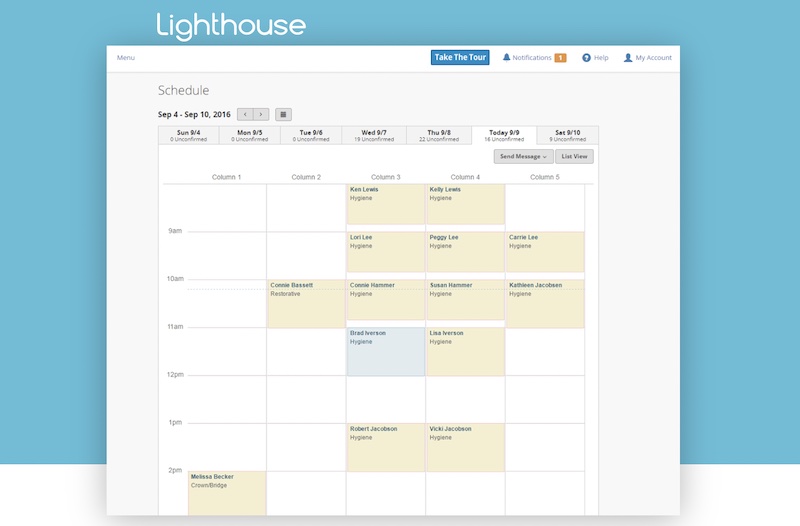Click the Take The Tour button
The height and width of the screenshot is (526, 800).
tap(460, 57)
